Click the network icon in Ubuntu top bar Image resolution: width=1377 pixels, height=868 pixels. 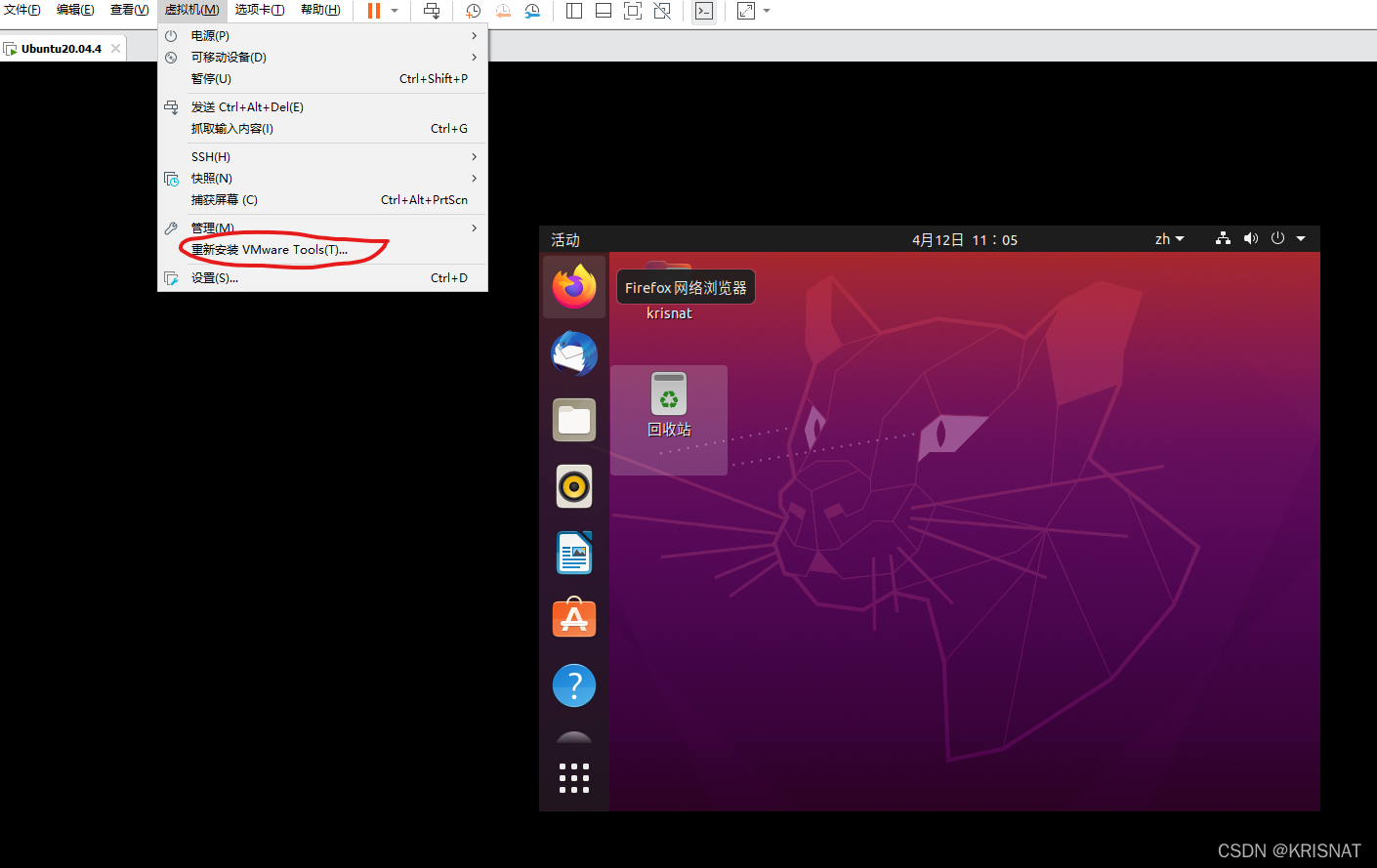click(1223, 238)
